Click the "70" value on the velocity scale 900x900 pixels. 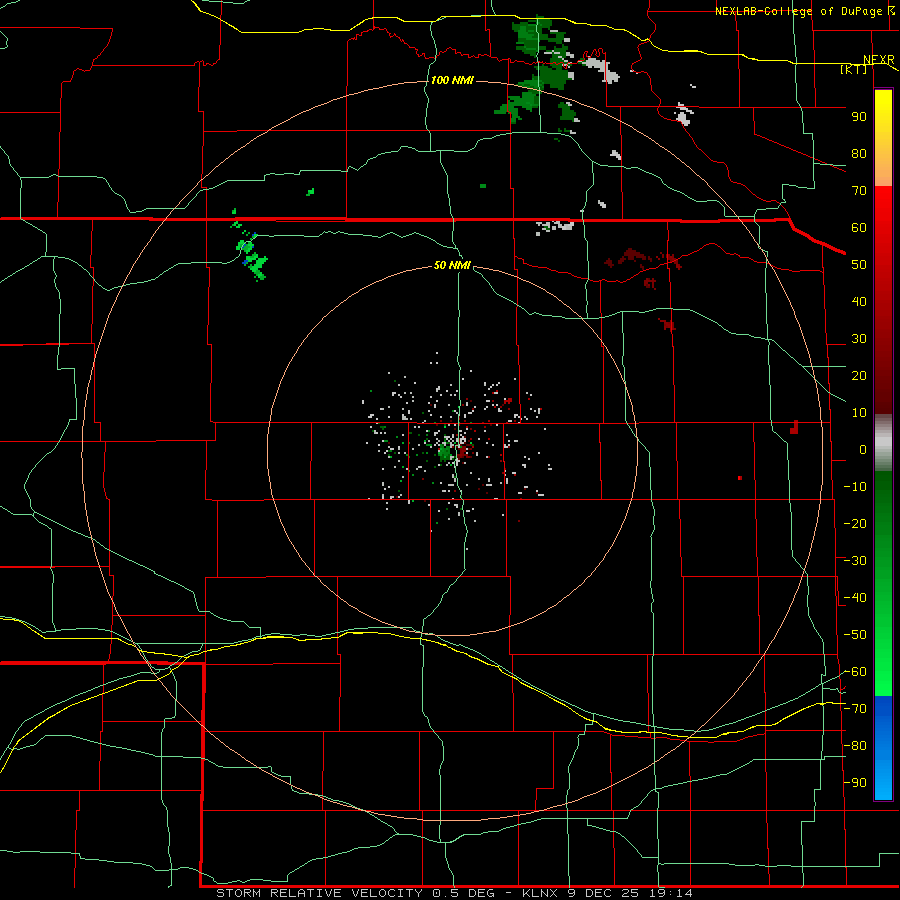[x=859, y=191]
